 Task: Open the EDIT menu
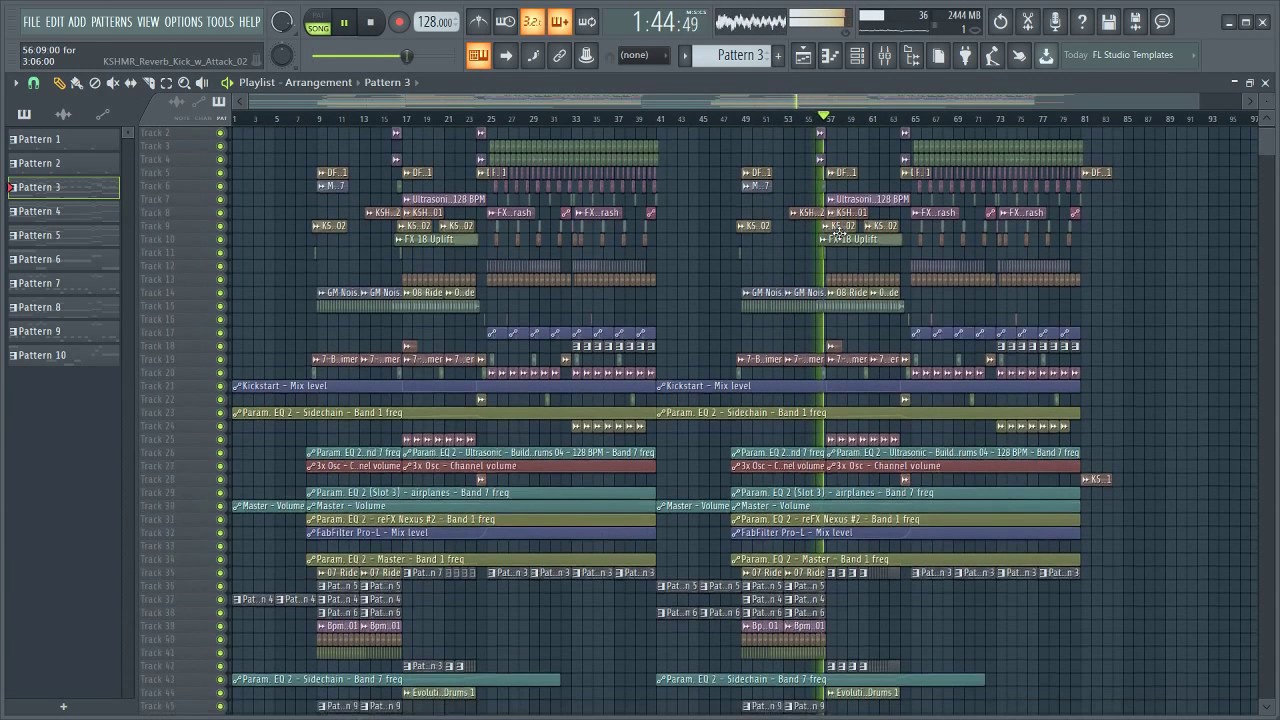(54, 22)
